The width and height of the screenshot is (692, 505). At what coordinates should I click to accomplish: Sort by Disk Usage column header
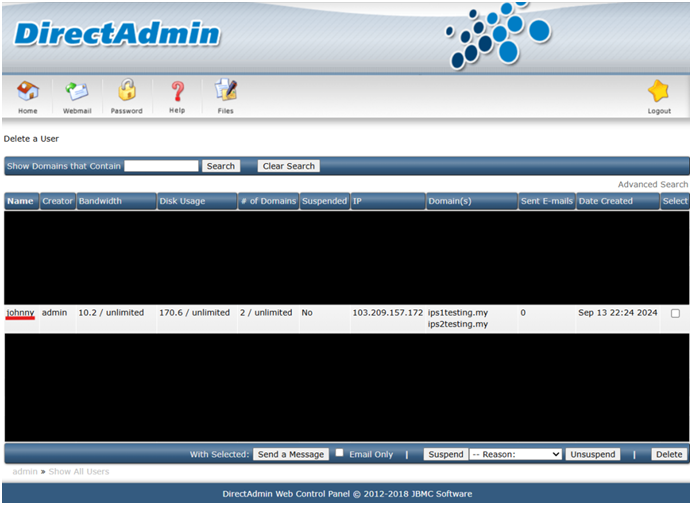coord(182,201)
